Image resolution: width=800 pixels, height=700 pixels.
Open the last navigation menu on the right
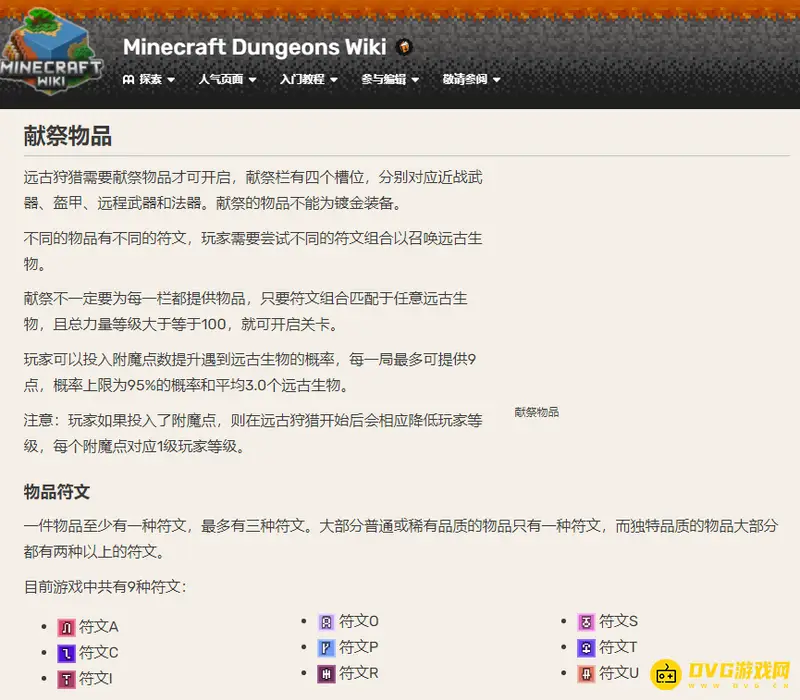[x=471, y=79]
